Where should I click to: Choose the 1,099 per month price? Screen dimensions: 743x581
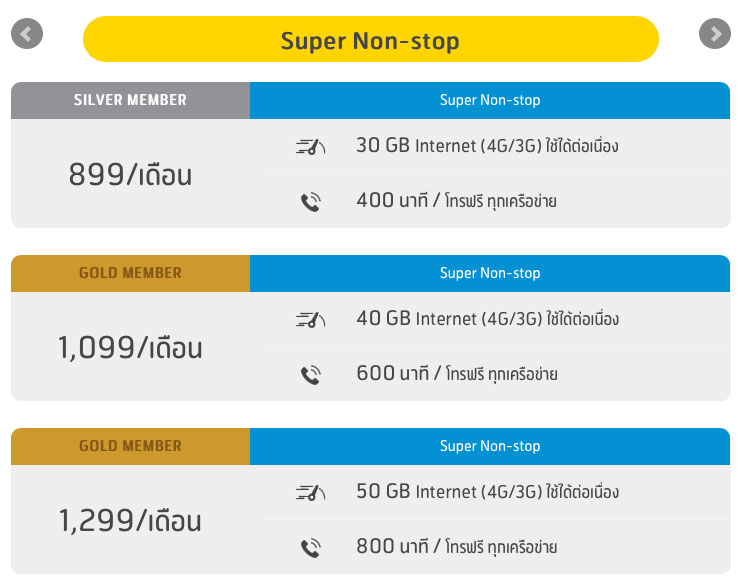[130, 347]
